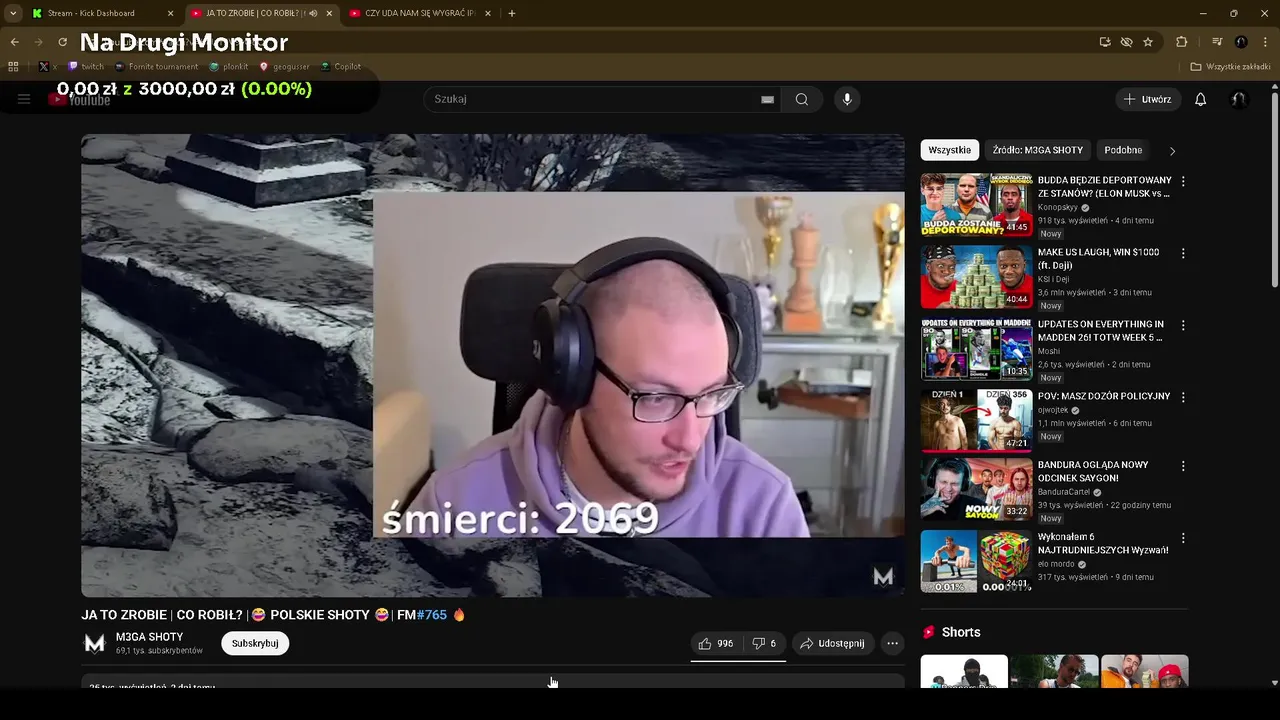The image size is (1280, 720).
Task: Open the Chrome apps grid in the bookmarks bar
Action: click(13, 67)
